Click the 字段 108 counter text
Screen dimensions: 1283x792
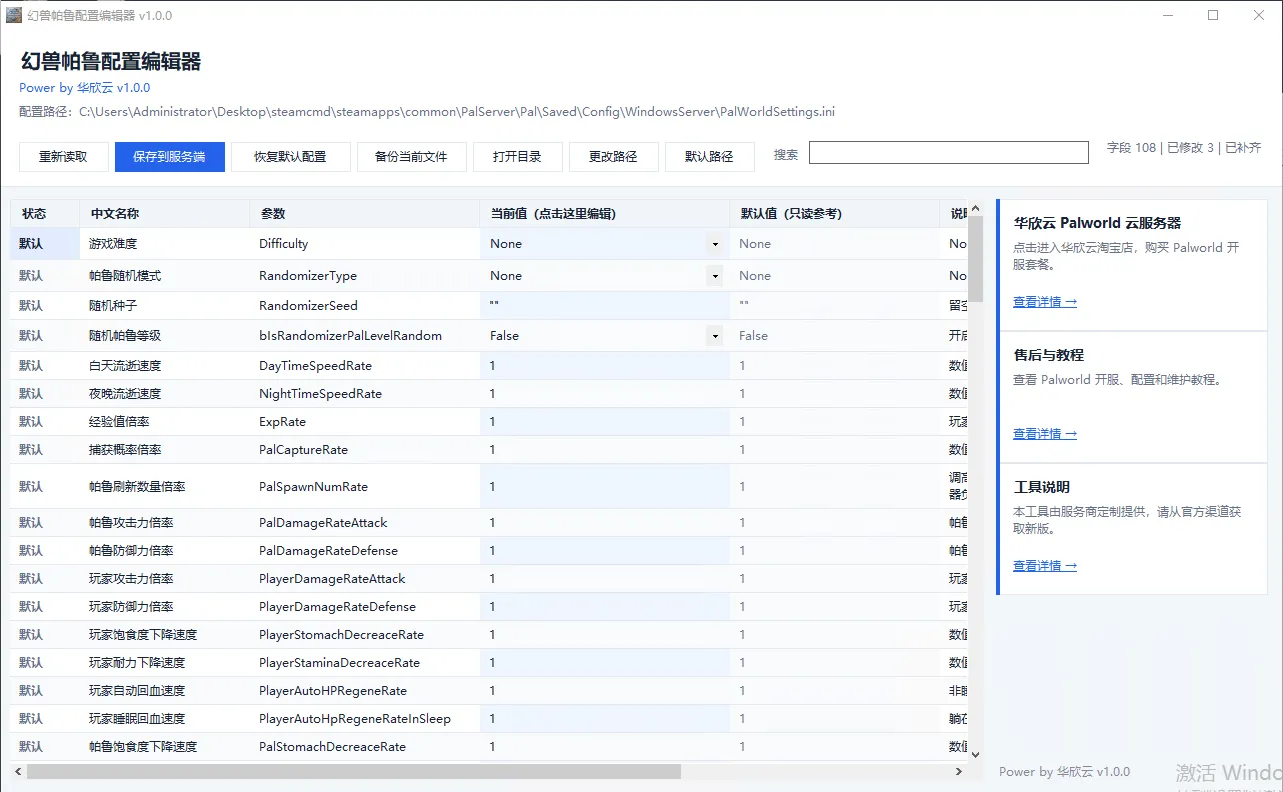1131,148
